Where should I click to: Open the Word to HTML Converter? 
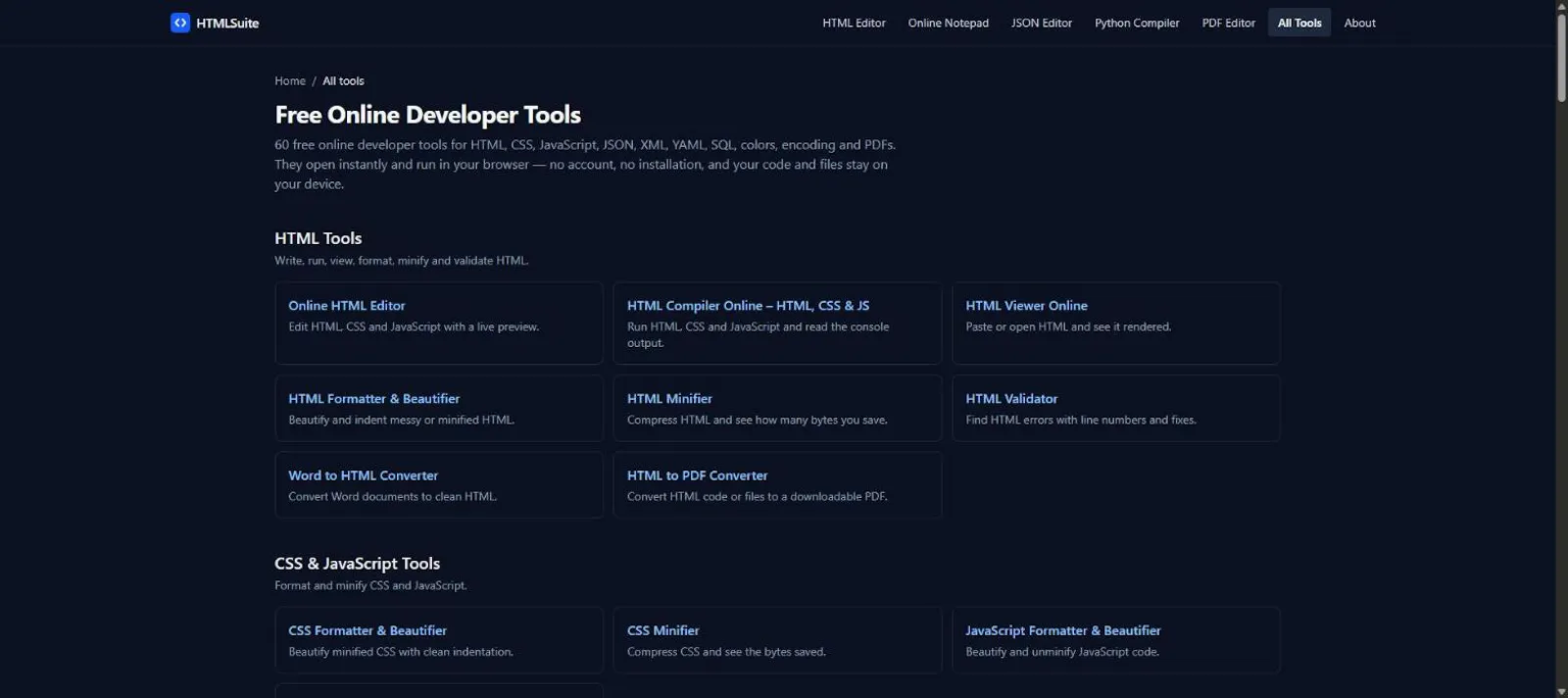tap(439, 484)
